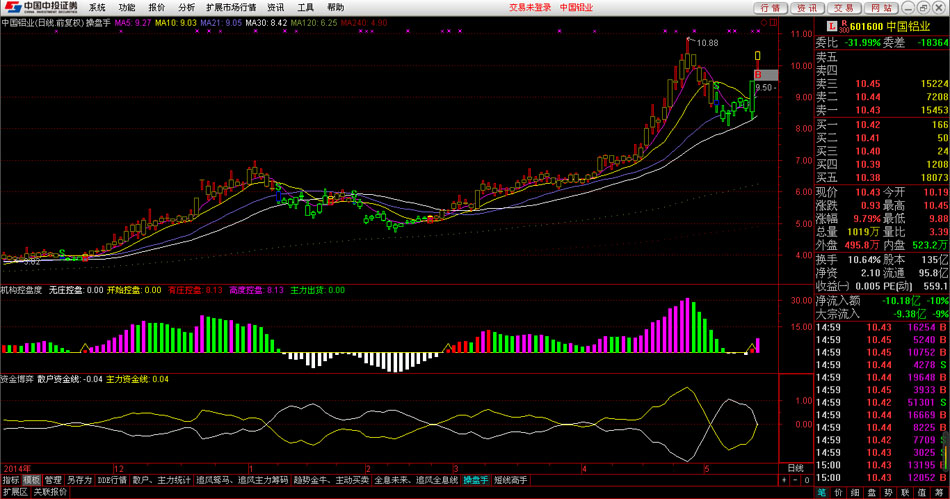Screen dimensions: 950x499
Task: Select the 值 tab in the quote panel
Action: (922, 492)
